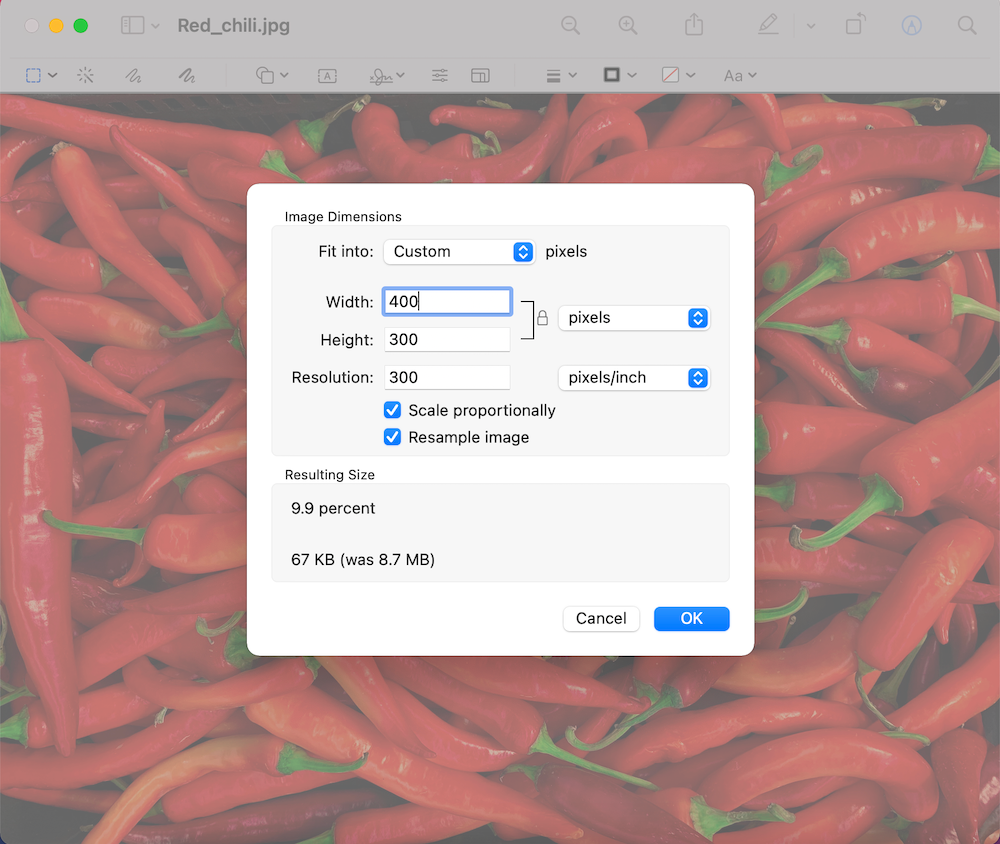Click the sidebar view icon
Viewport: 1000px width, 844px height.
(132, 26)
